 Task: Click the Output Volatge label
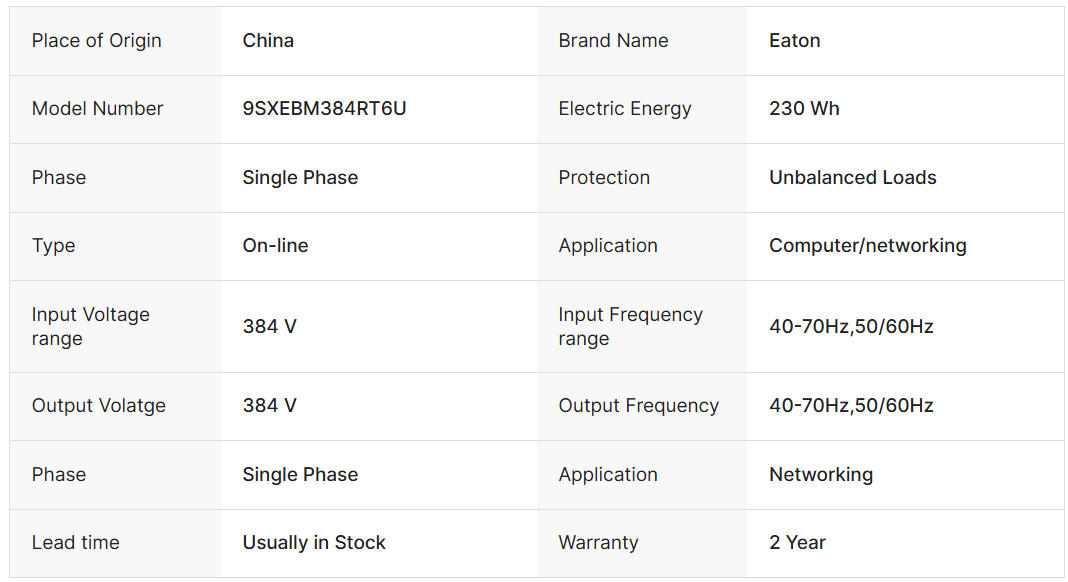98,406
